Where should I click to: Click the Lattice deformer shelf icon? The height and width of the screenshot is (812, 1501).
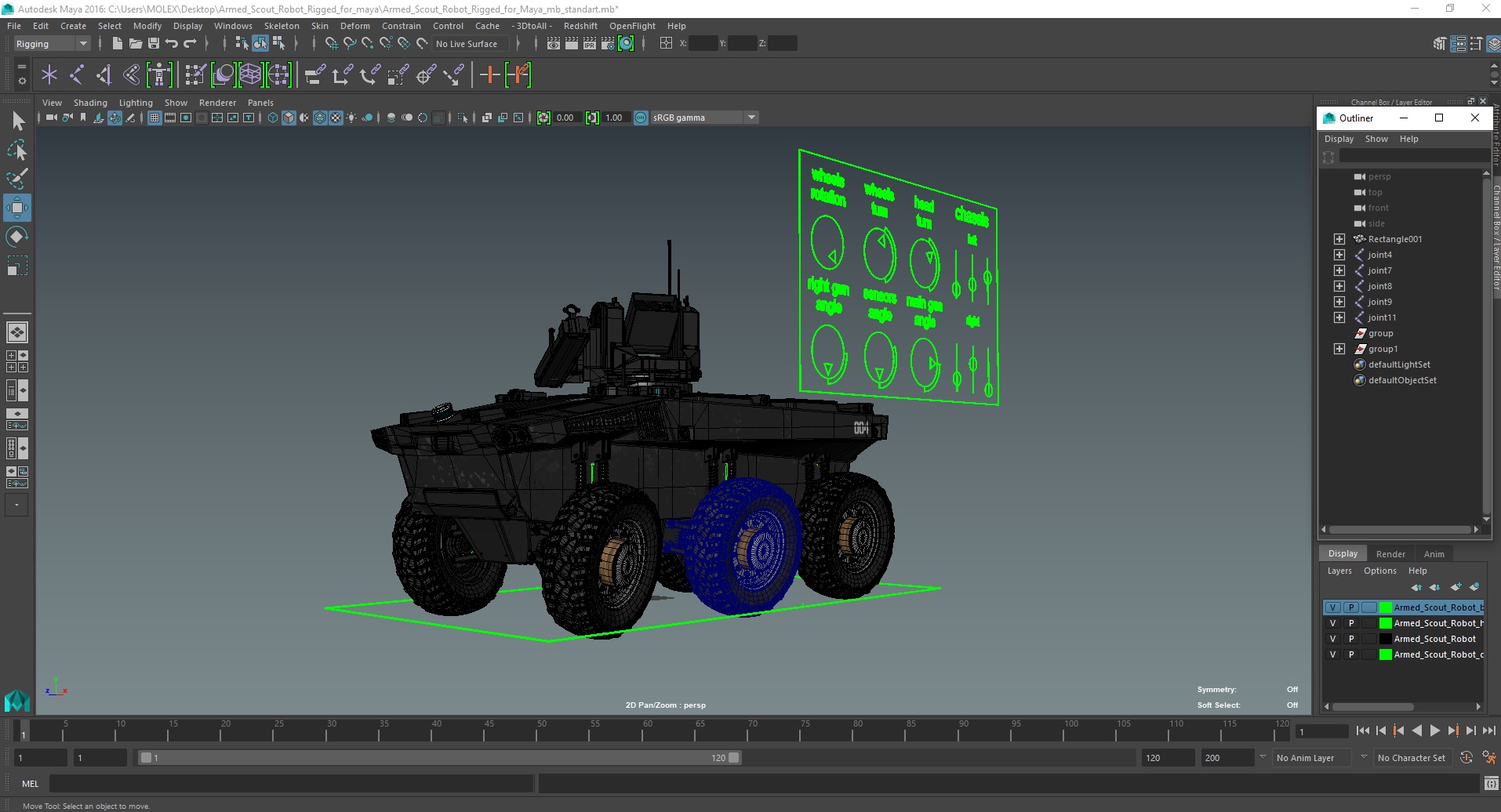tap(250, 75)
